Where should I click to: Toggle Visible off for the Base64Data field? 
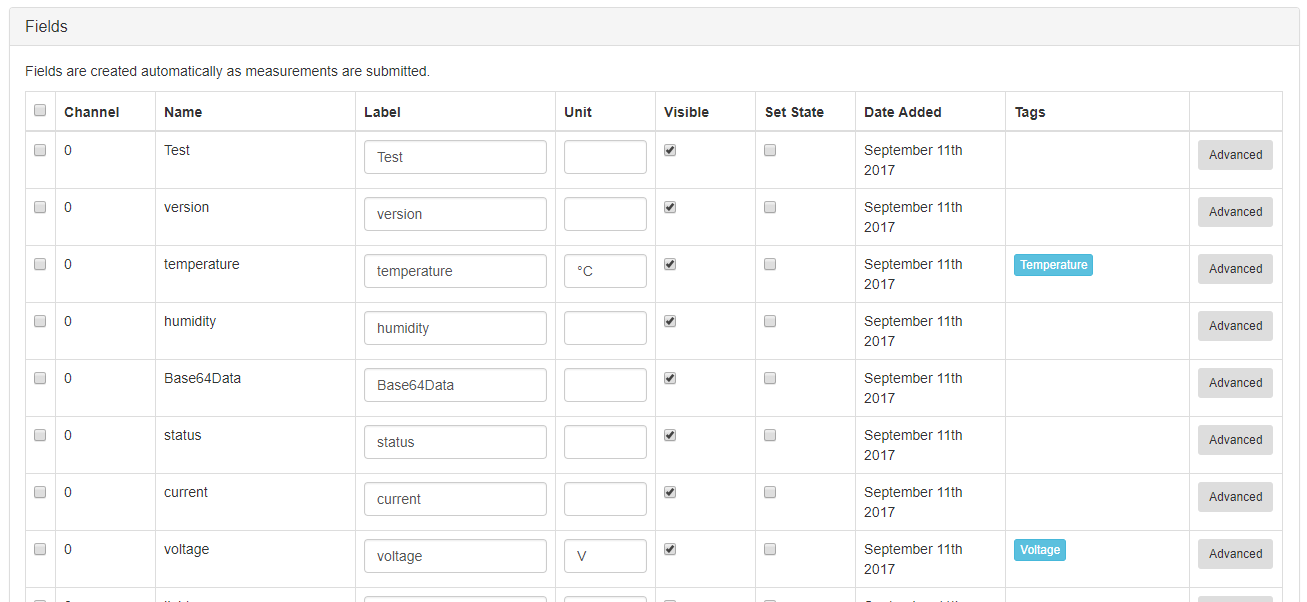[x=670, y=378]
